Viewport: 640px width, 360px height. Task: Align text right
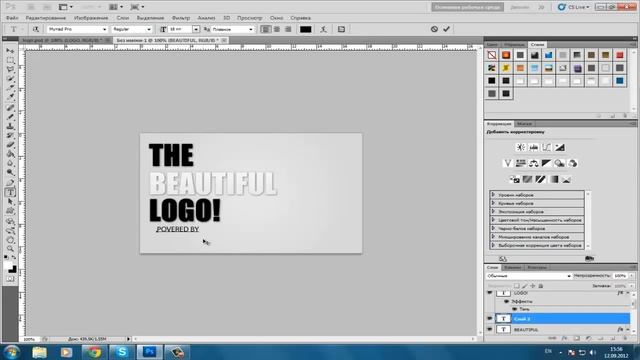click(x=288, y=29)
